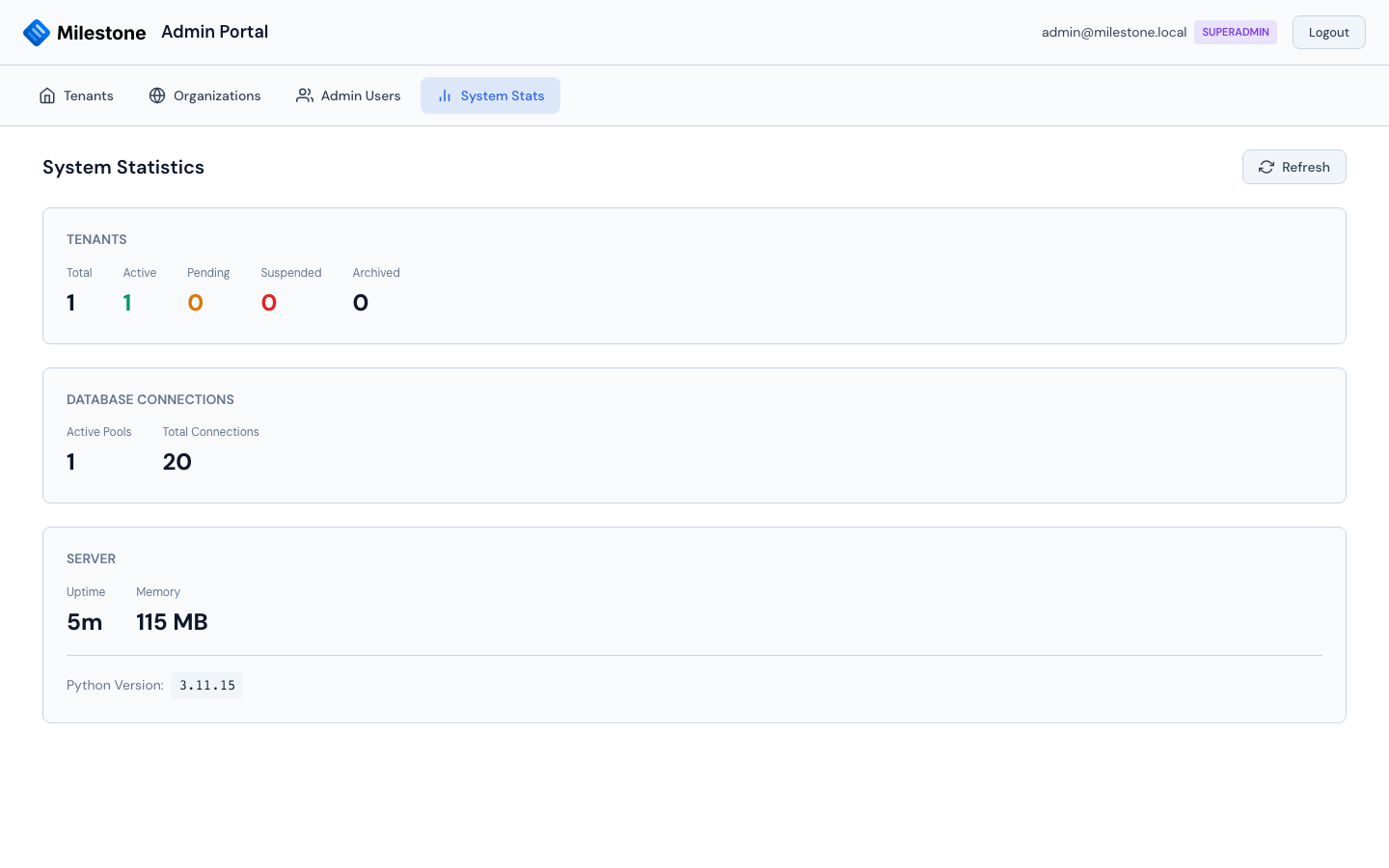Image resolution: width=1389 pixels, height=868 pixels.
Task: Select the green Active tenants value
Action: pos(127,303)
